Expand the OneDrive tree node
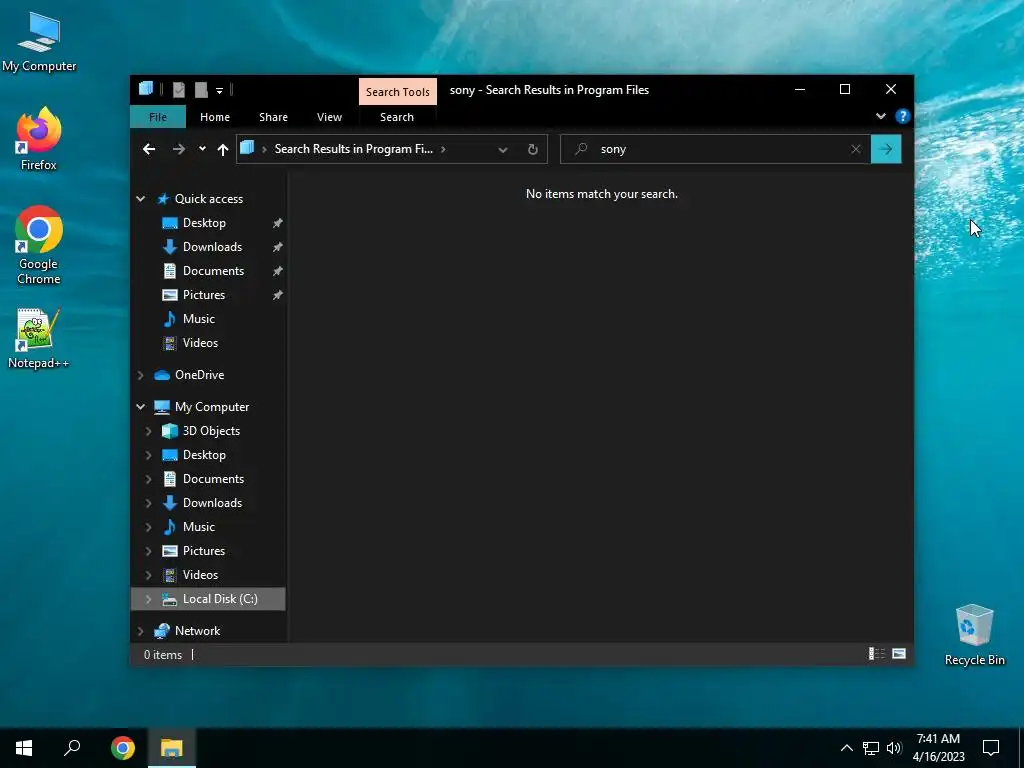The height and width of the screenshot is (768, 1024). [140, 375]
